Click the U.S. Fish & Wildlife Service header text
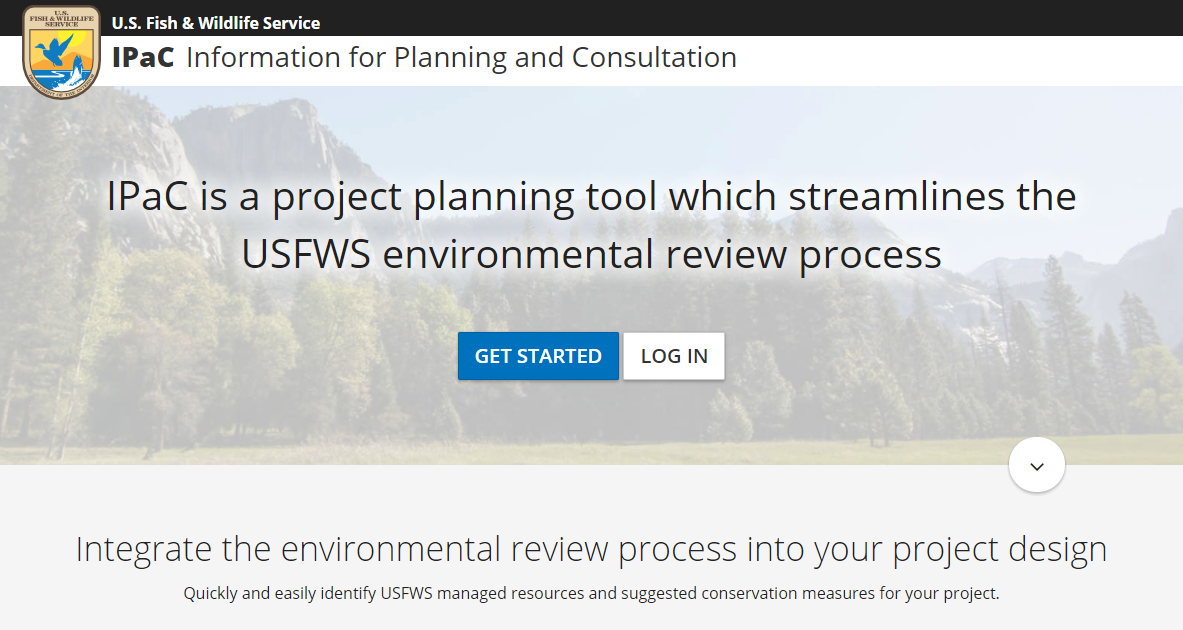The image size is (1183, 630). pyautogui.click(x=214, y=22)
